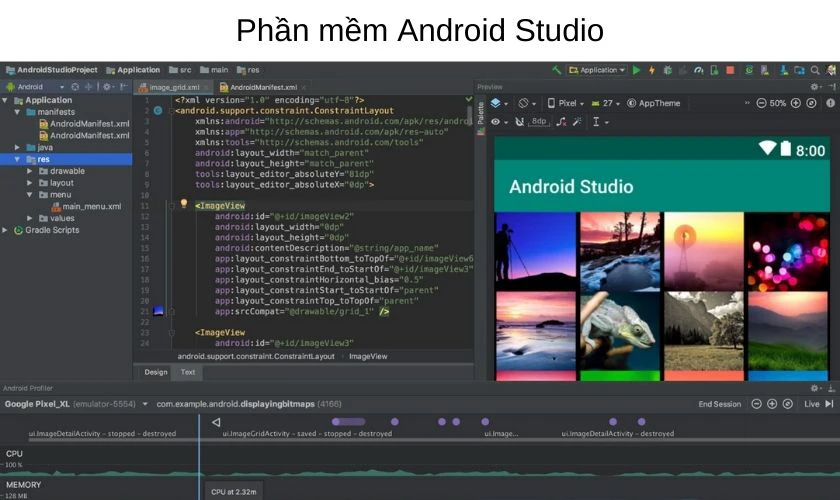Viewport: 840px width, 500px height.
Task: Hide the project panel using pin icon
Action: [124, 86]
